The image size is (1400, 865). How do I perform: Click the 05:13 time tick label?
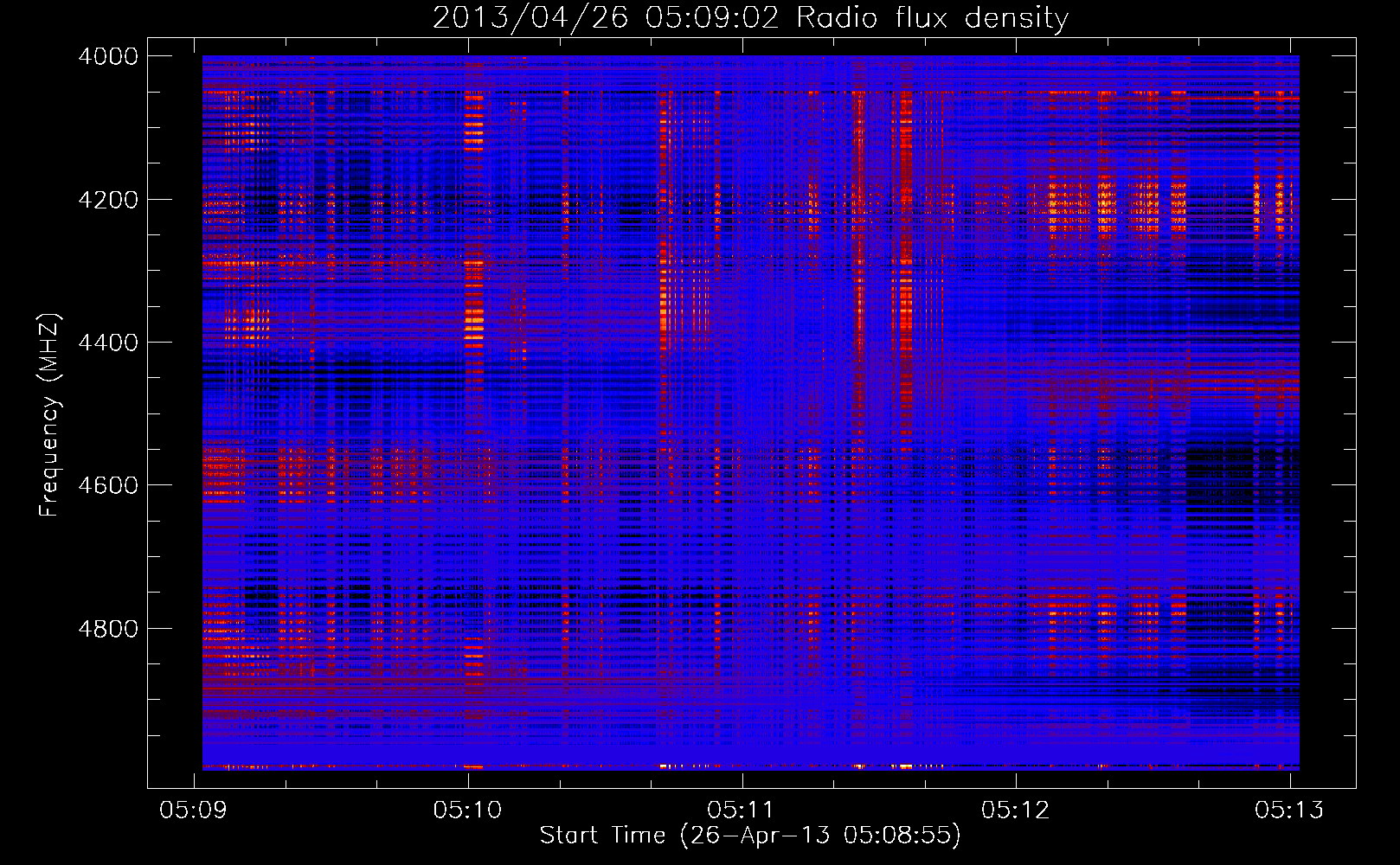point(1290,810)
